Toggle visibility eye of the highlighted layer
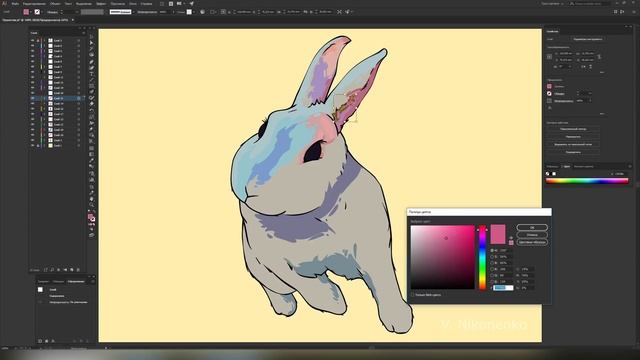The width and height of the screenshot is (640, 360). coord(33,98)
